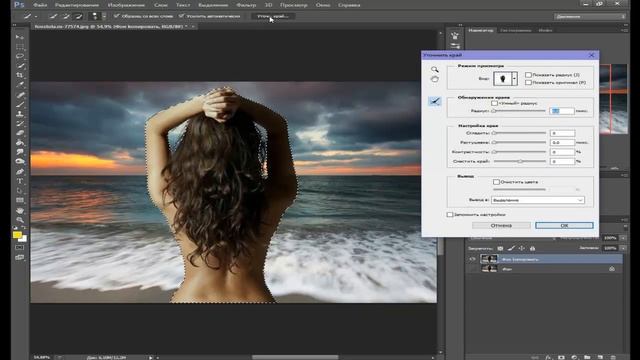Hide the Background copy layer via eye icon
Screen dimensions: 640x360
point(473,259)
